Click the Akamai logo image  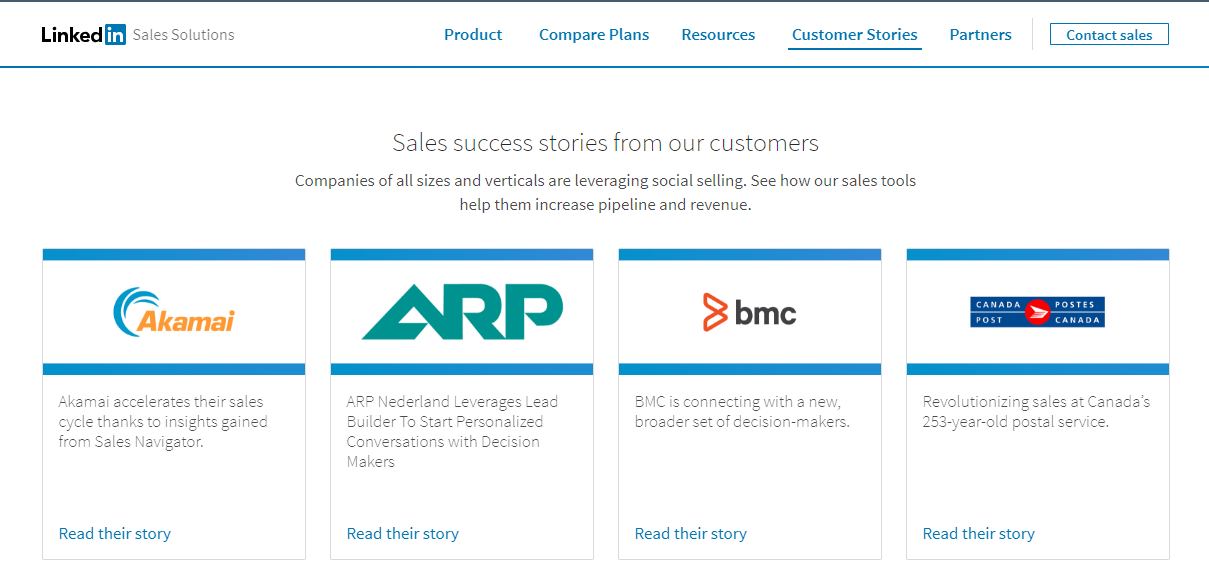point(174,312)
